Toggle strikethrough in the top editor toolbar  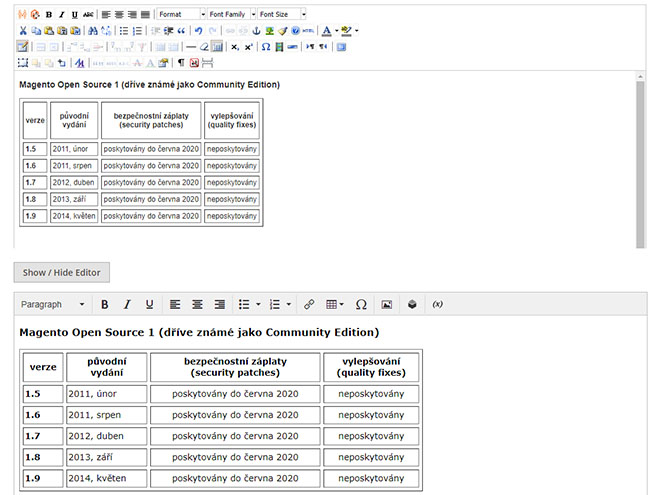point(88,14)
